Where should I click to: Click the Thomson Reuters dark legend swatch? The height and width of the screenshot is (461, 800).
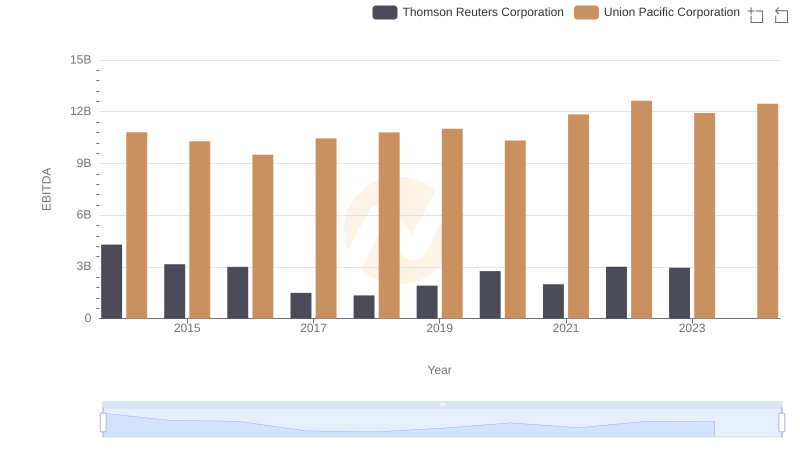click(385, 12)
